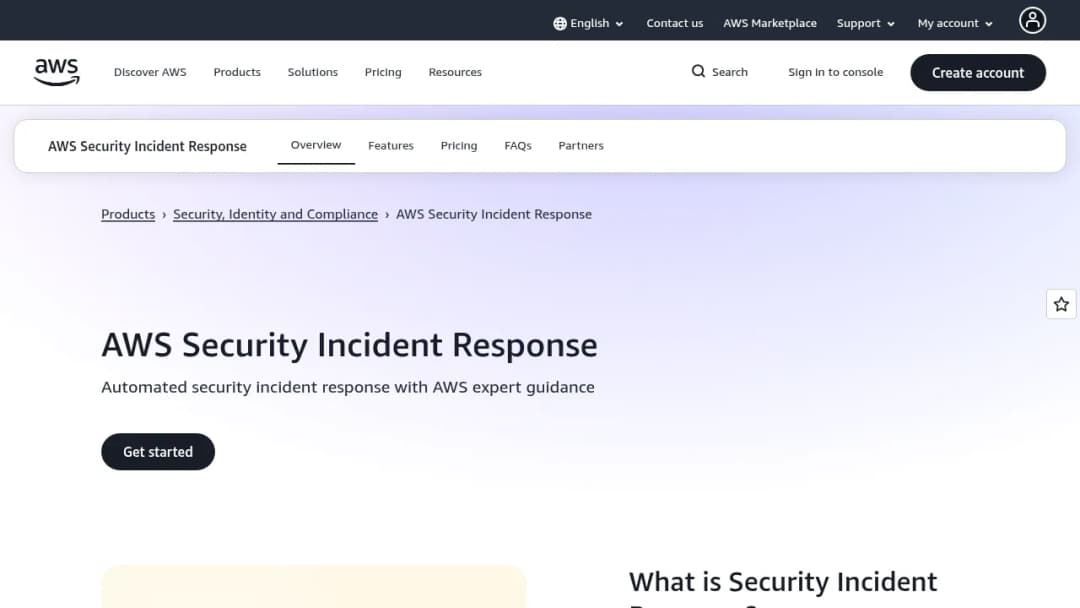Switch to the FAQs tab
The height and width of the screenshot is (608, 1080).
click(518, 146)
